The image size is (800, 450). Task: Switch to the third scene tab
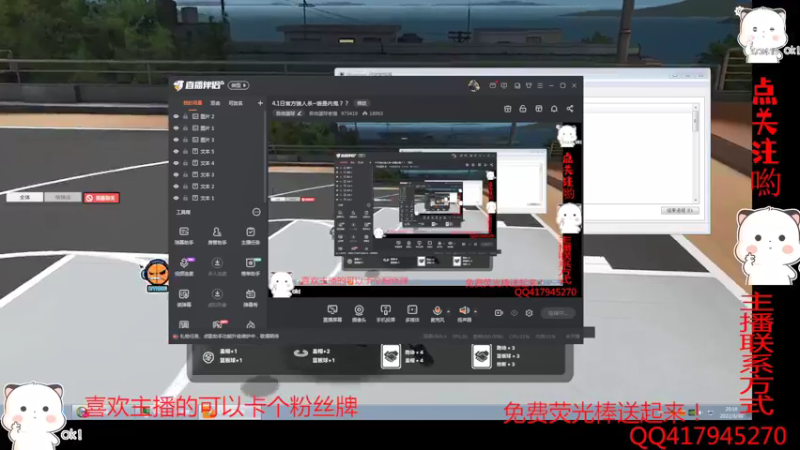click(x=236, y=103)
